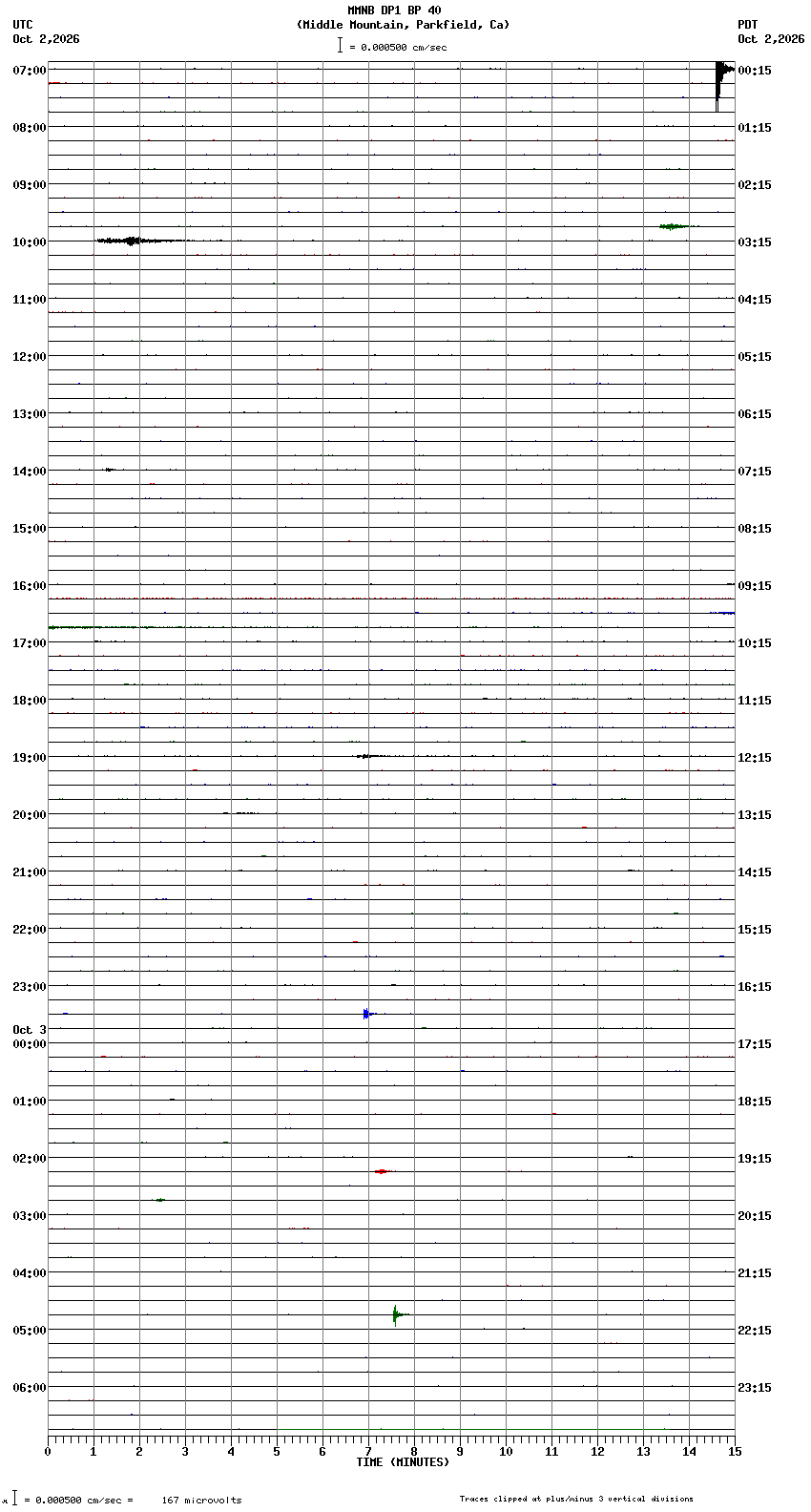Click the 06:00 UTC time label
This screenshot has width=811, height=1512.
(30, 1388)
